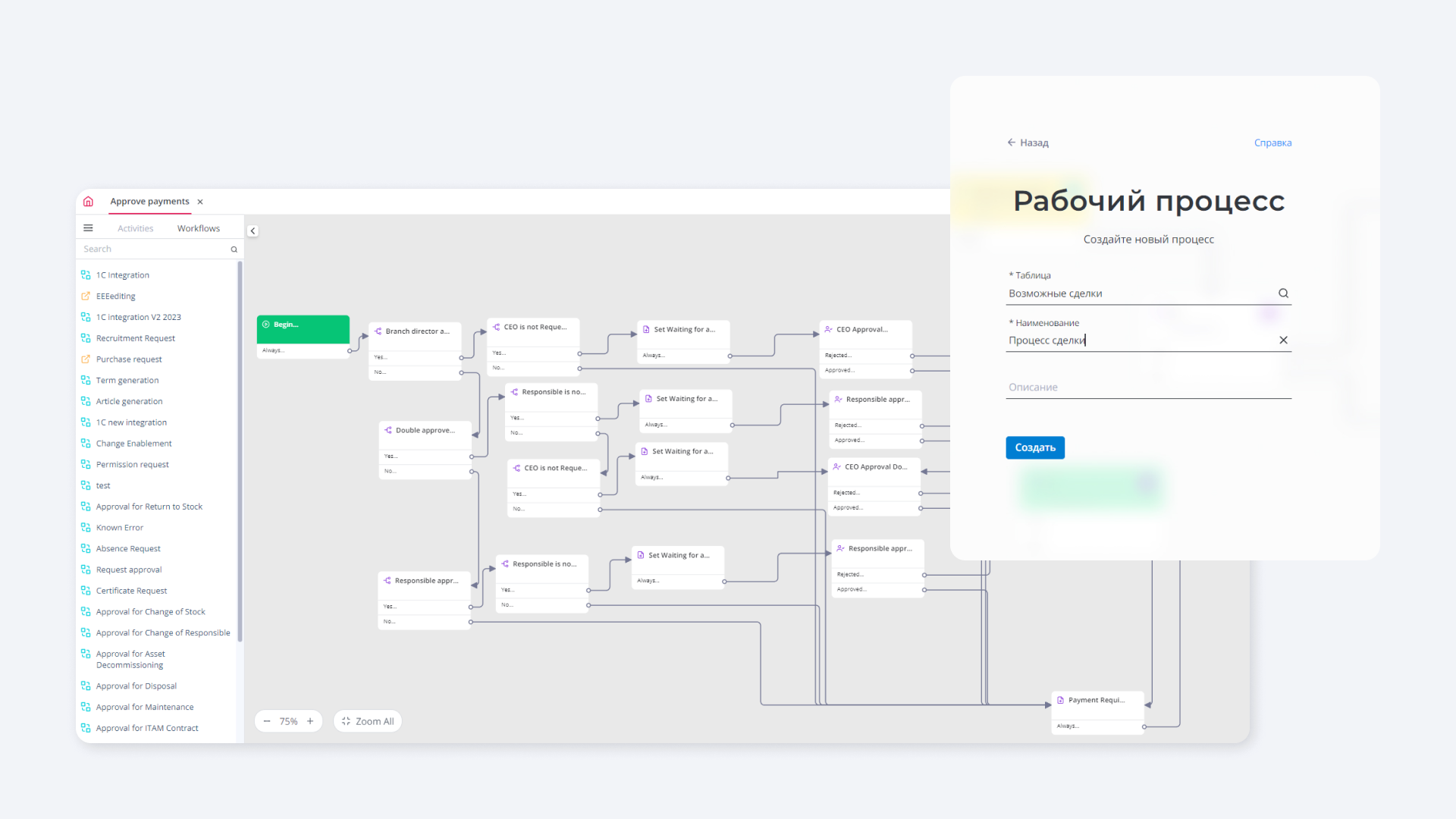Click the Описание text input field

tap(1149, 386)
